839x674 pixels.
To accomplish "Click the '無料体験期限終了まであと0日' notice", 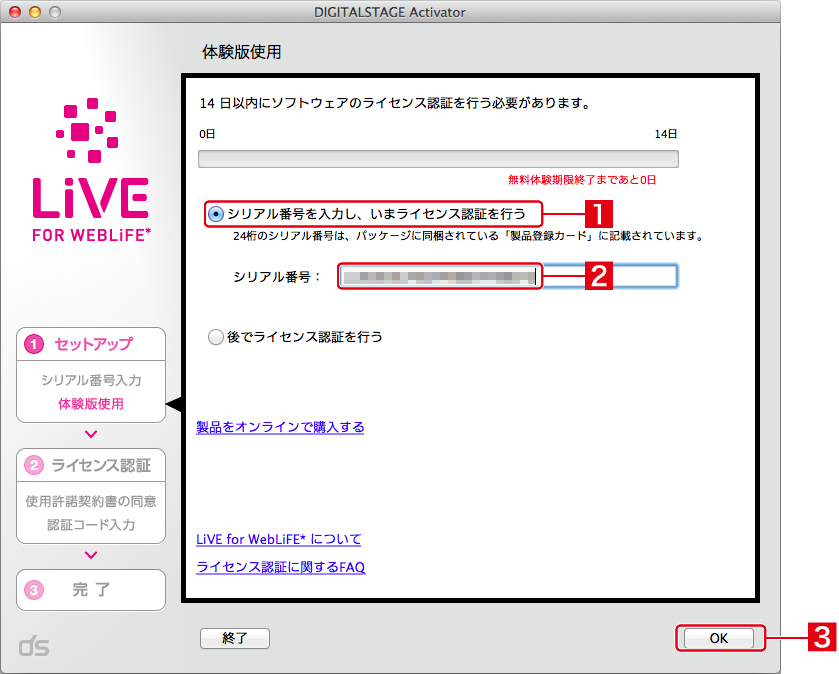I will 582,180.
